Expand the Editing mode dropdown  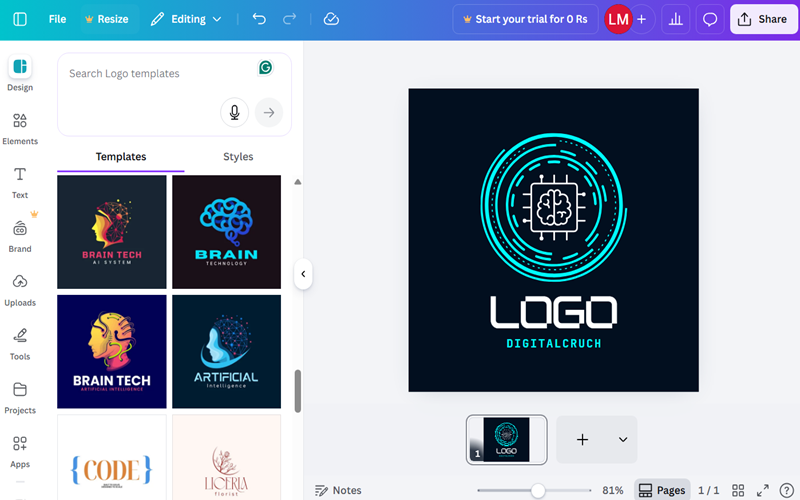186,19
